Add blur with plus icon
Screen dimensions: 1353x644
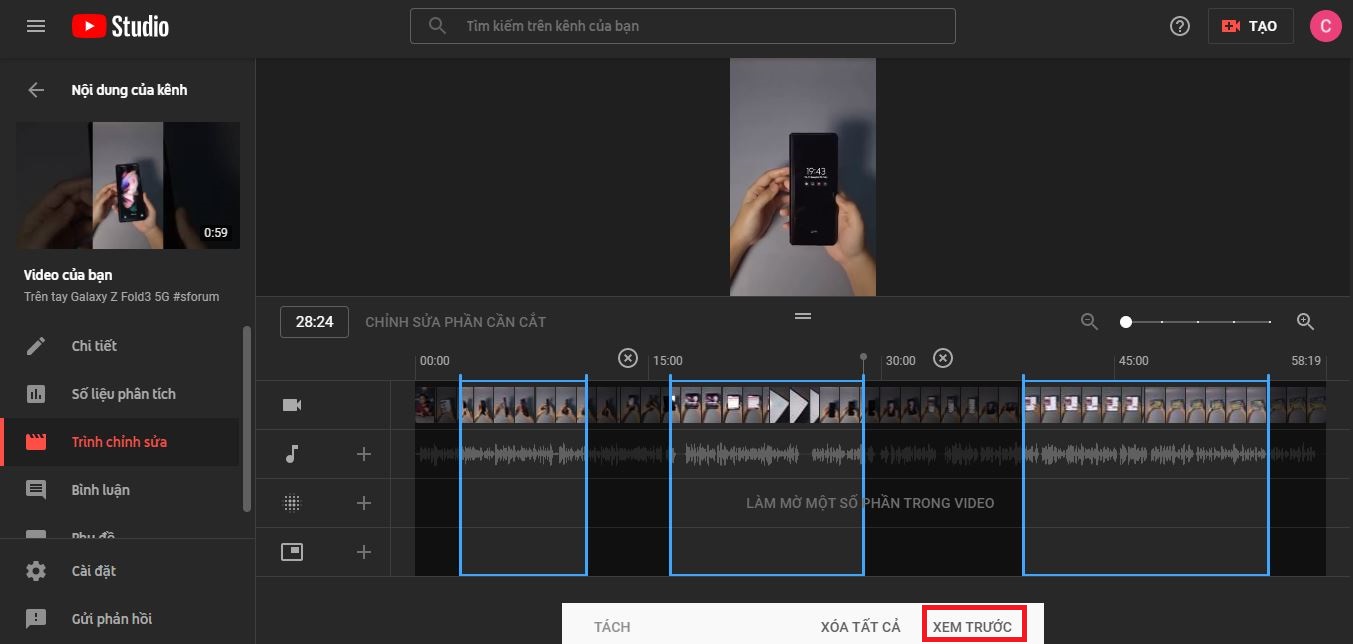[364, 503]
